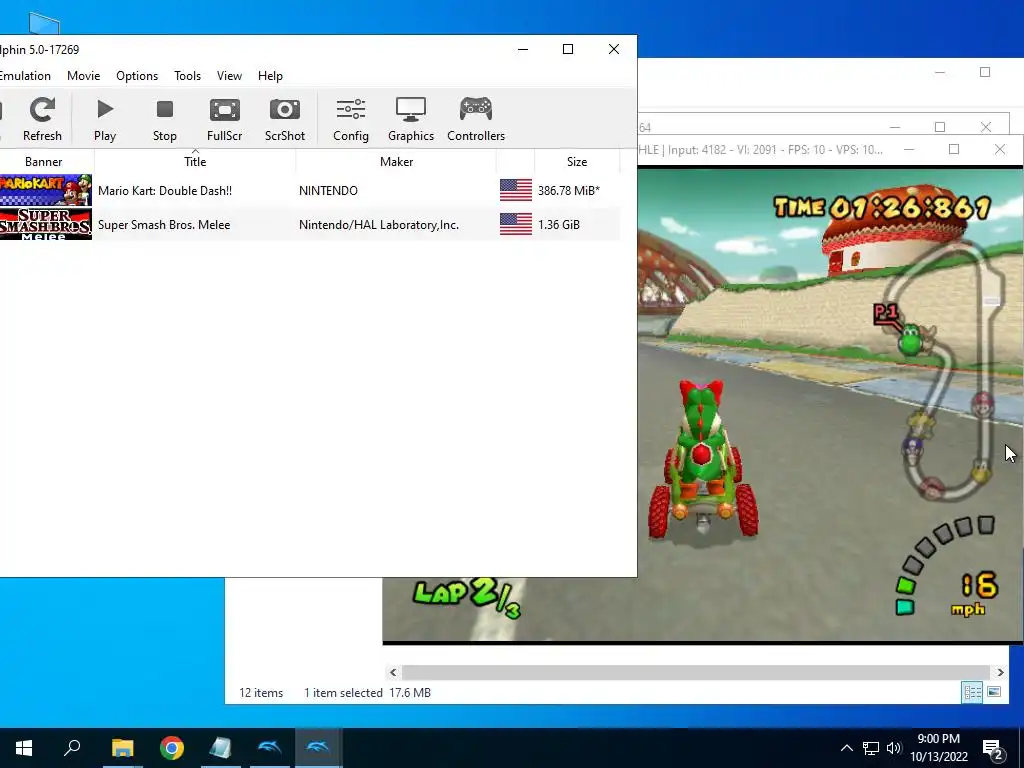1024x768 pixels.
Task: Open the notification center icon
Action: point(993,748)
